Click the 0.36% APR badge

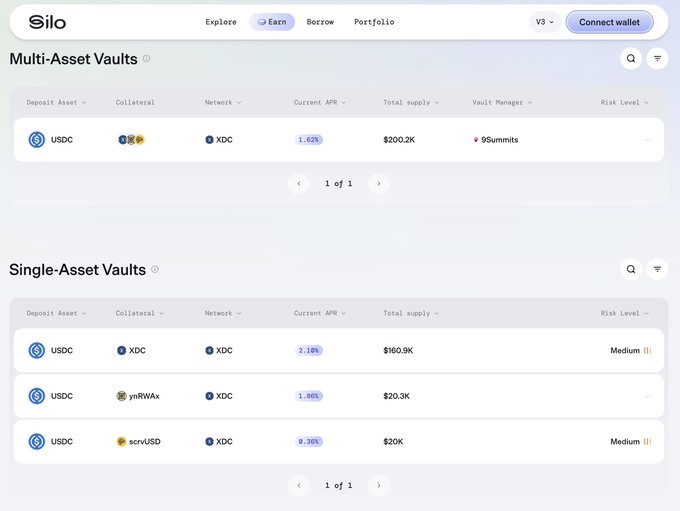(x=308, y=442)
